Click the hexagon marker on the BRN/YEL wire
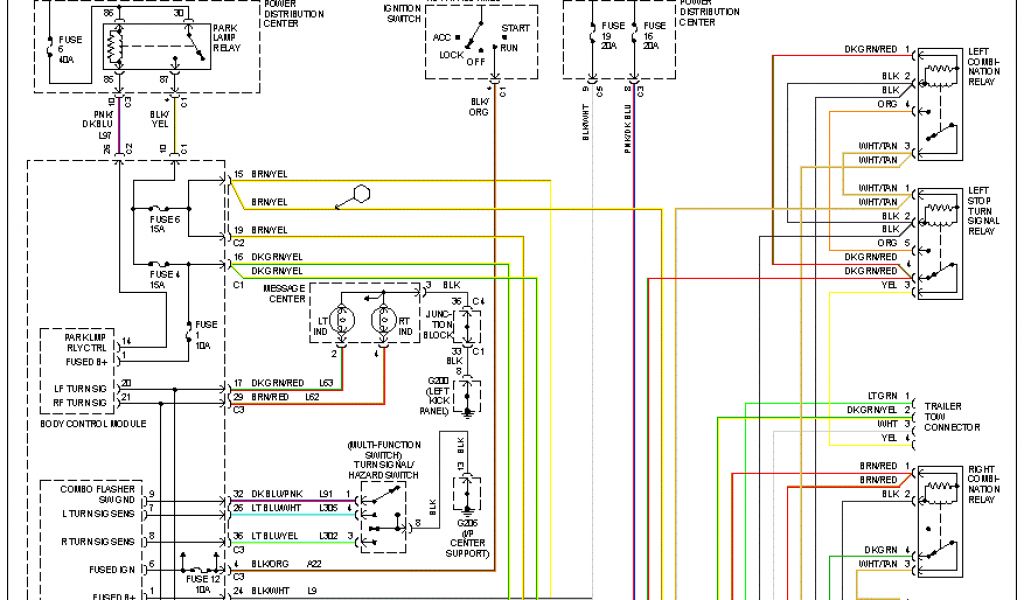 point(361,193)
